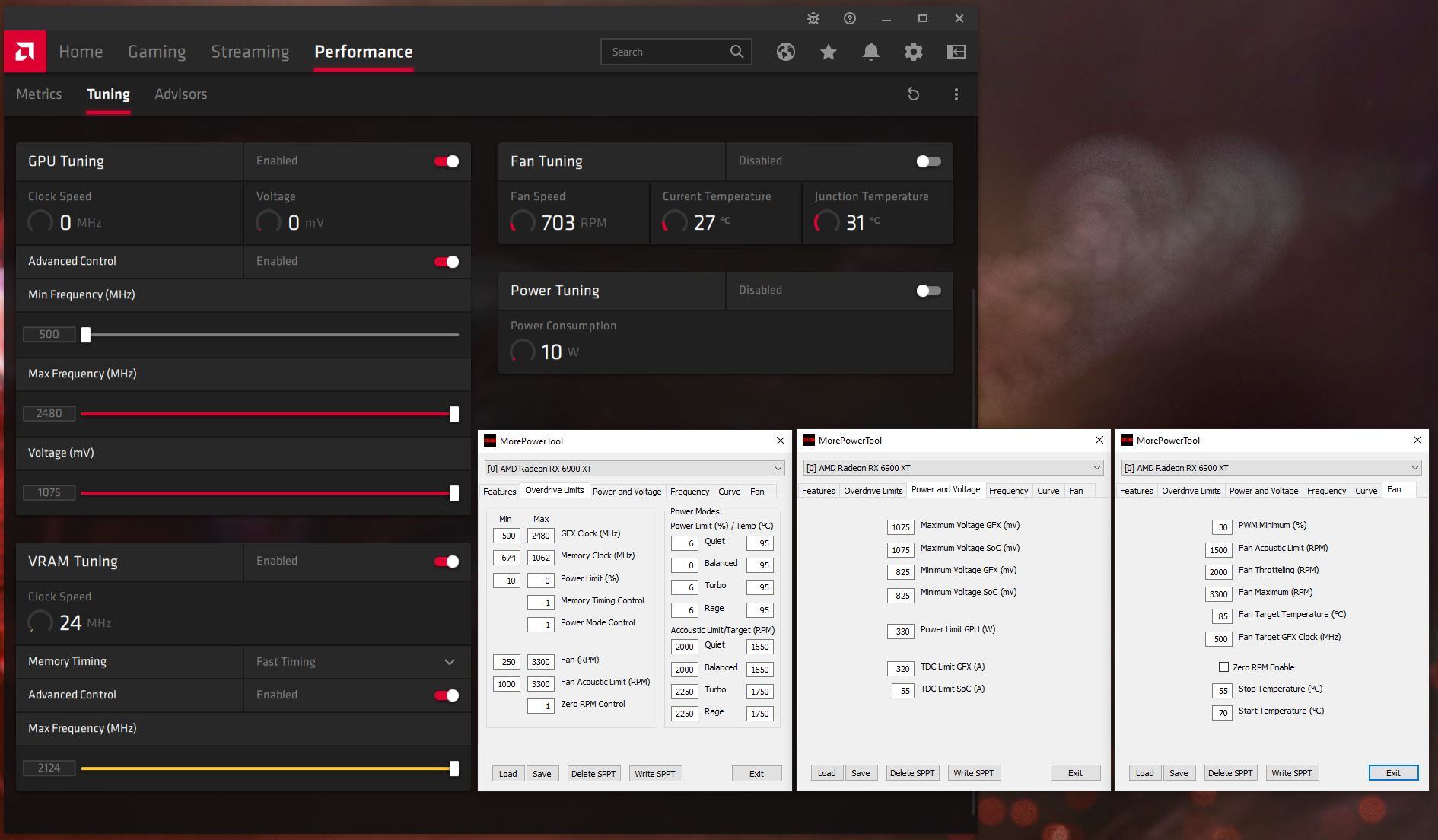The image size is (1438, 840).
Task: Turn off GPU Advanced Control switch
Action: point(447,262)
